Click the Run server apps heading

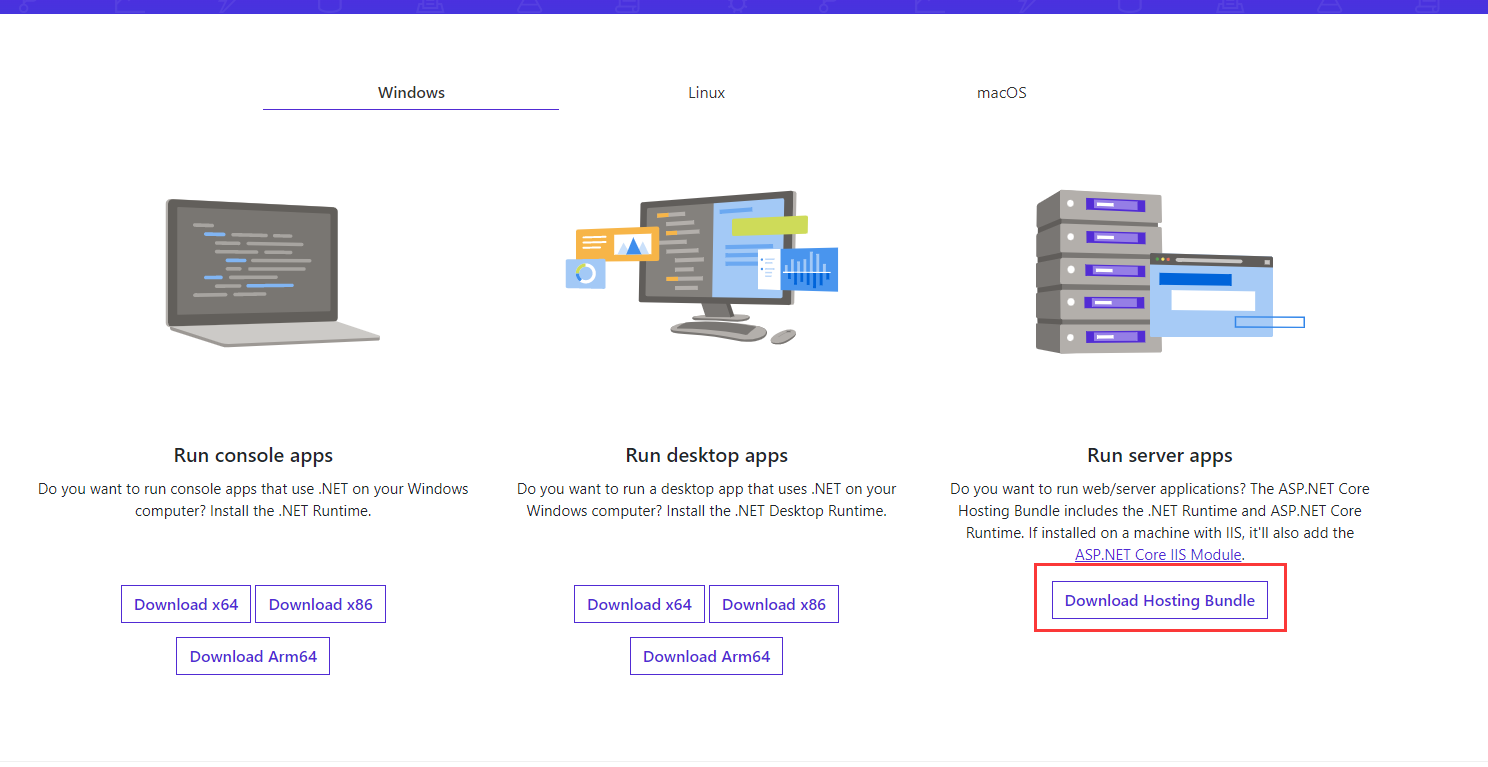(x=1159, y=455)
